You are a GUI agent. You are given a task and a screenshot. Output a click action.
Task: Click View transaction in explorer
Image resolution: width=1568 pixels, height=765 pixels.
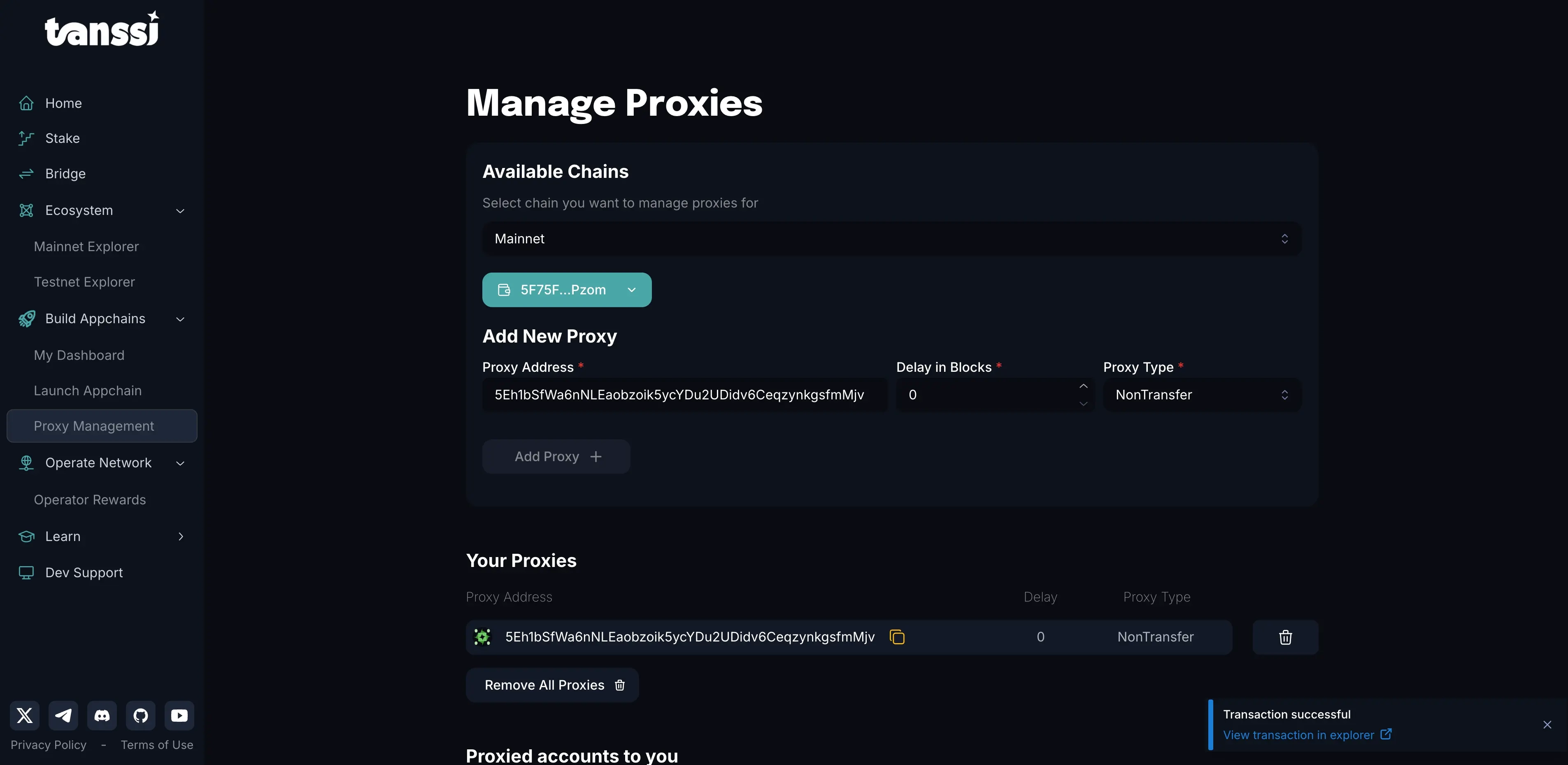pyautogui.click(x=1307, y=735)
